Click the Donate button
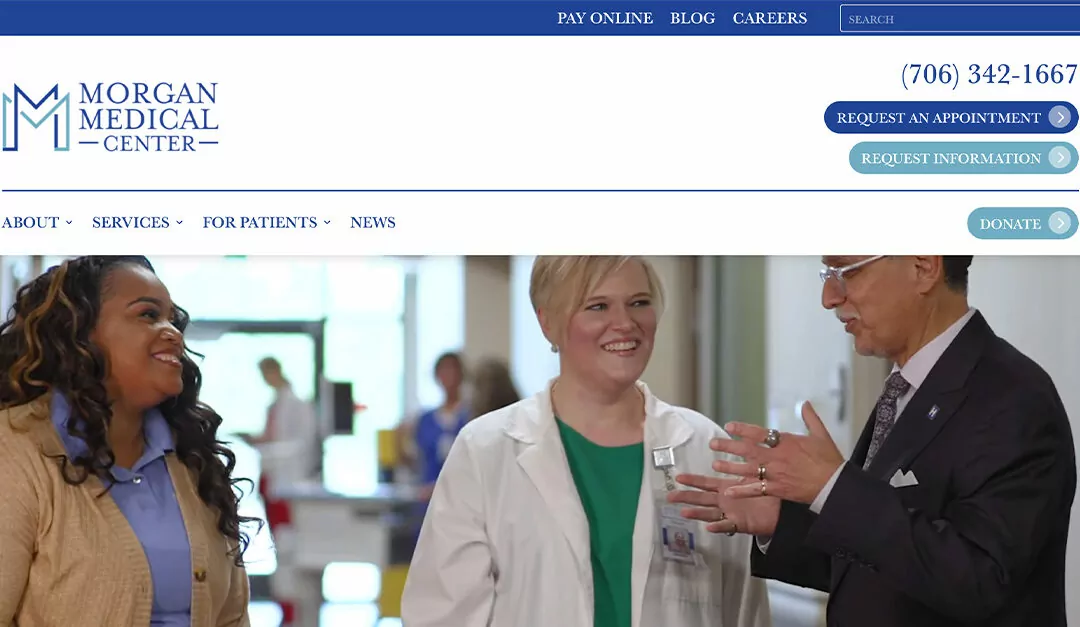 pos(1023,223)
